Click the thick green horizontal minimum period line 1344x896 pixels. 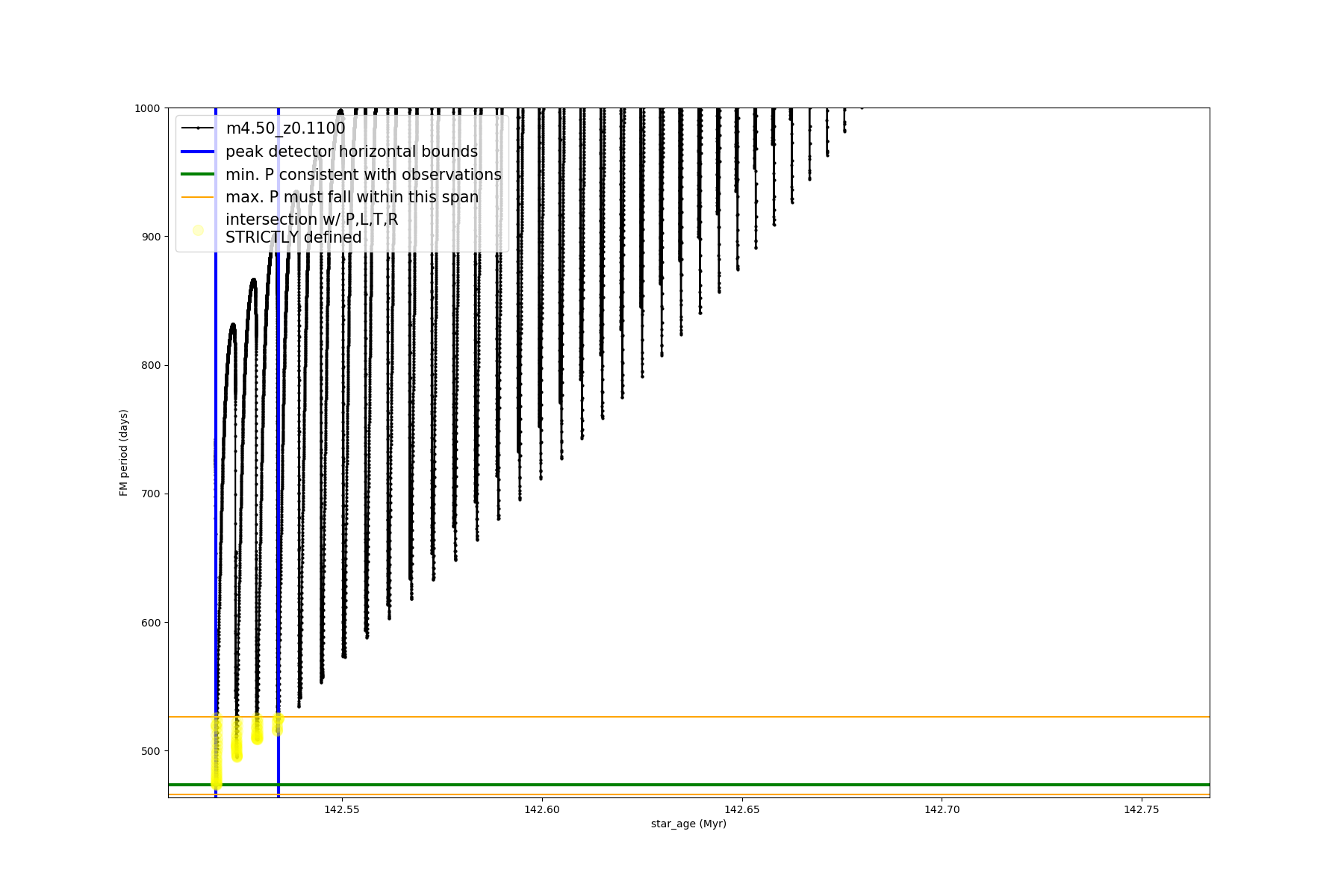(x=747, y=785)
